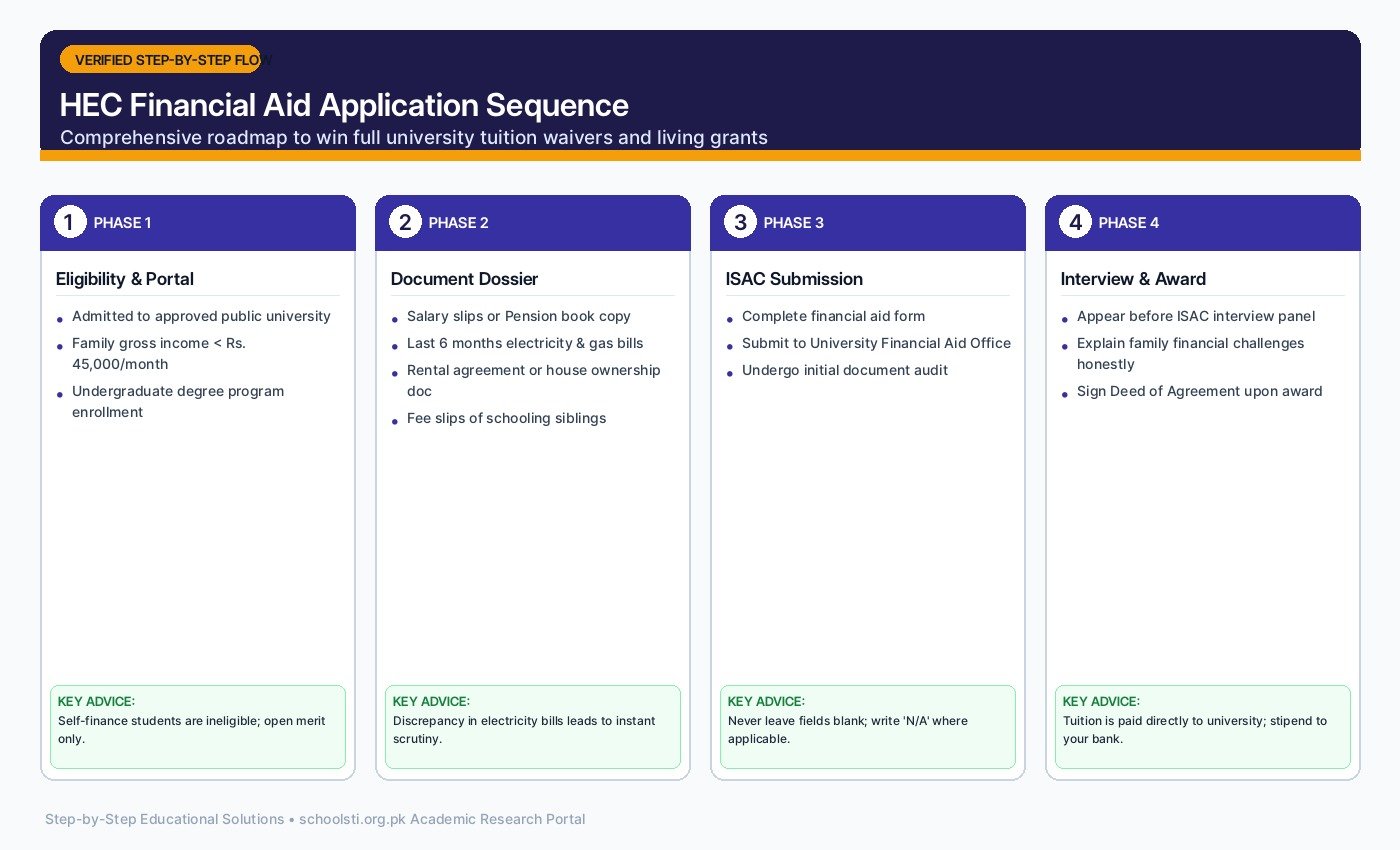The image size is (1400, 850).
Task: Click the 'PHASE 1' header label
Action: click(123, 223)
